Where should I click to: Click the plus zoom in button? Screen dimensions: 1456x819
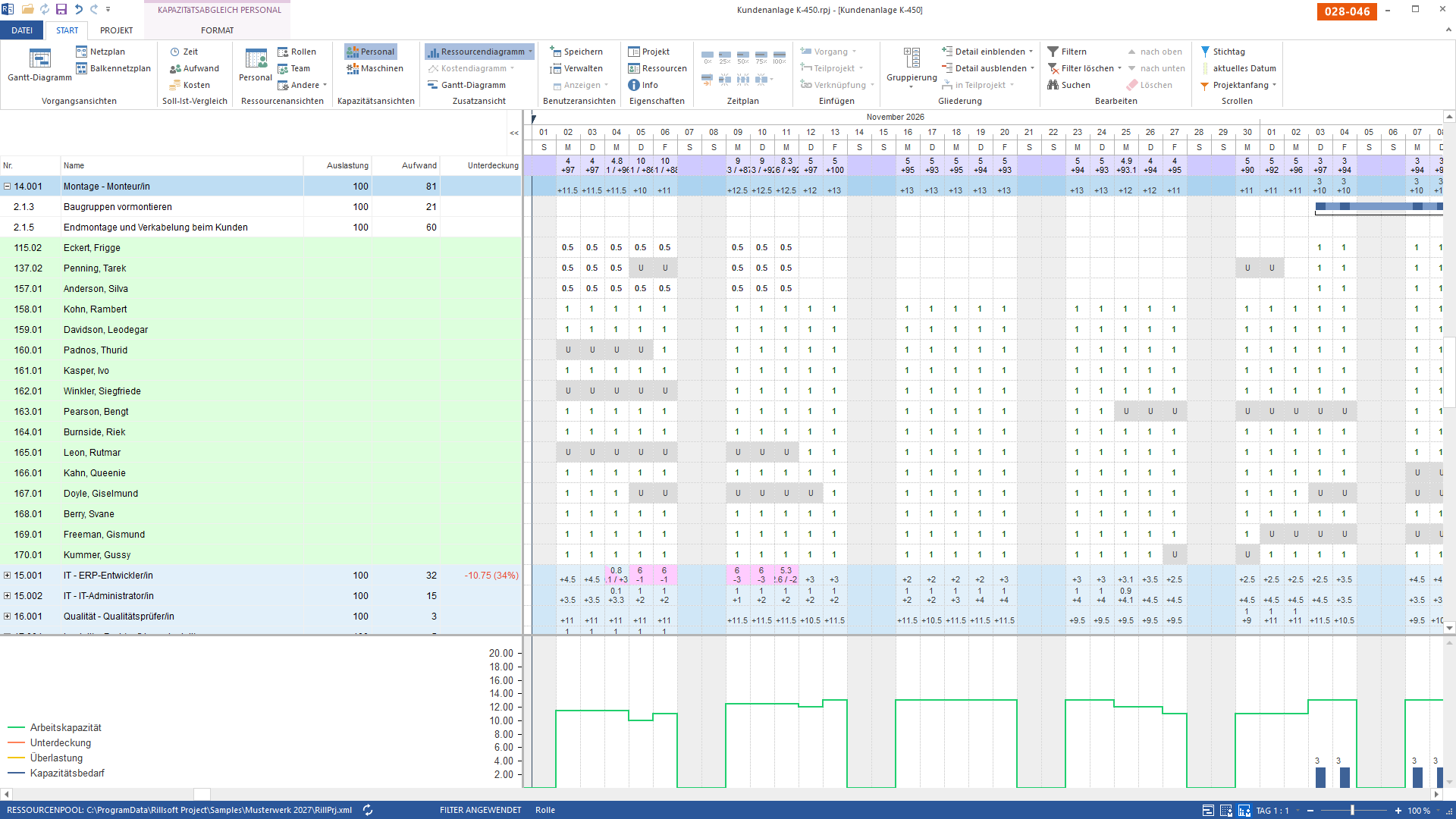click(1398, 811)
